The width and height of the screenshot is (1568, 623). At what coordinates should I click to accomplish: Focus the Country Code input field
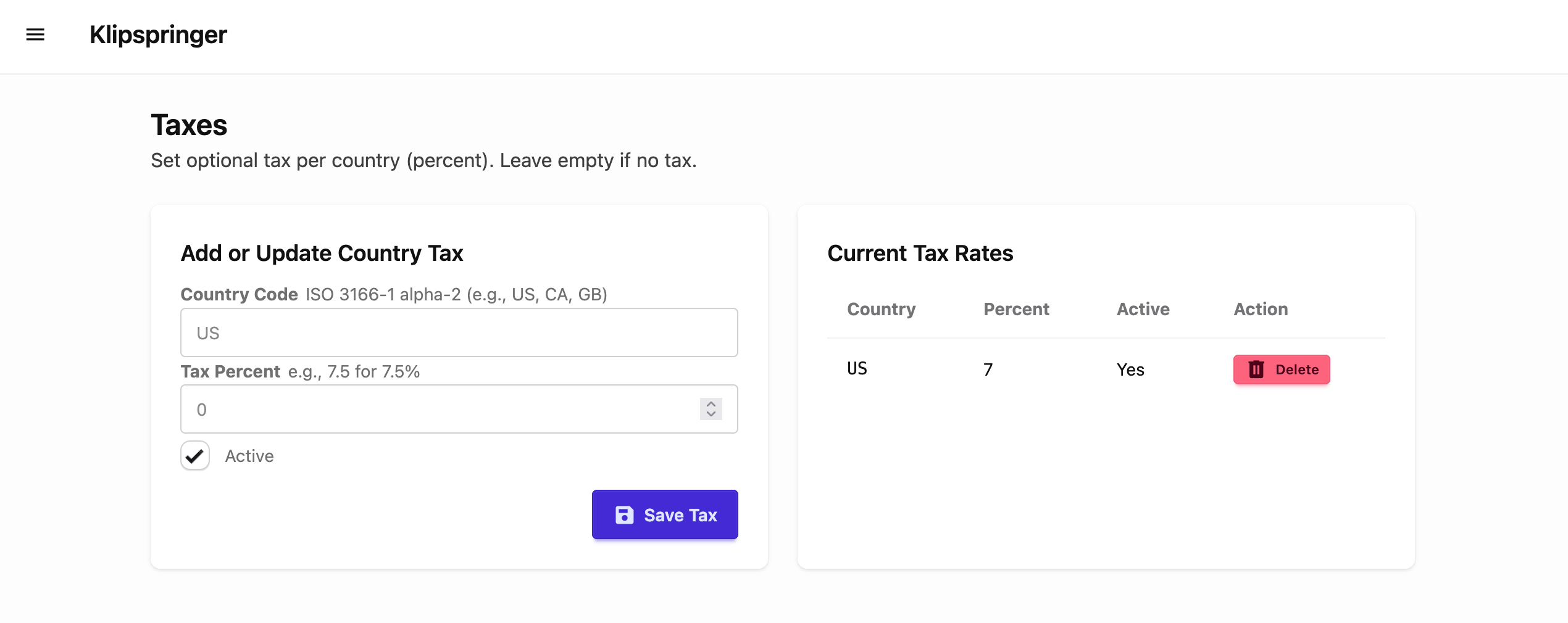click(x=459, y=332)
